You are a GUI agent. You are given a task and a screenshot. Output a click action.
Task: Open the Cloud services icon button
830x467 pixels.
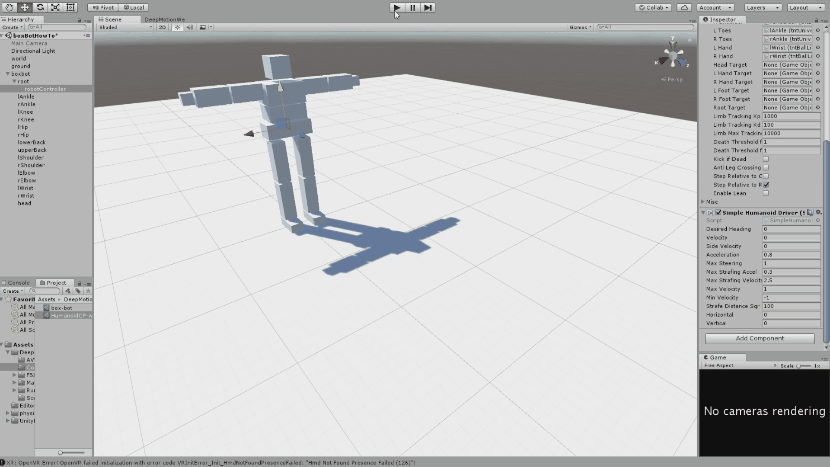pyautogui.click(x=684, y=7)
